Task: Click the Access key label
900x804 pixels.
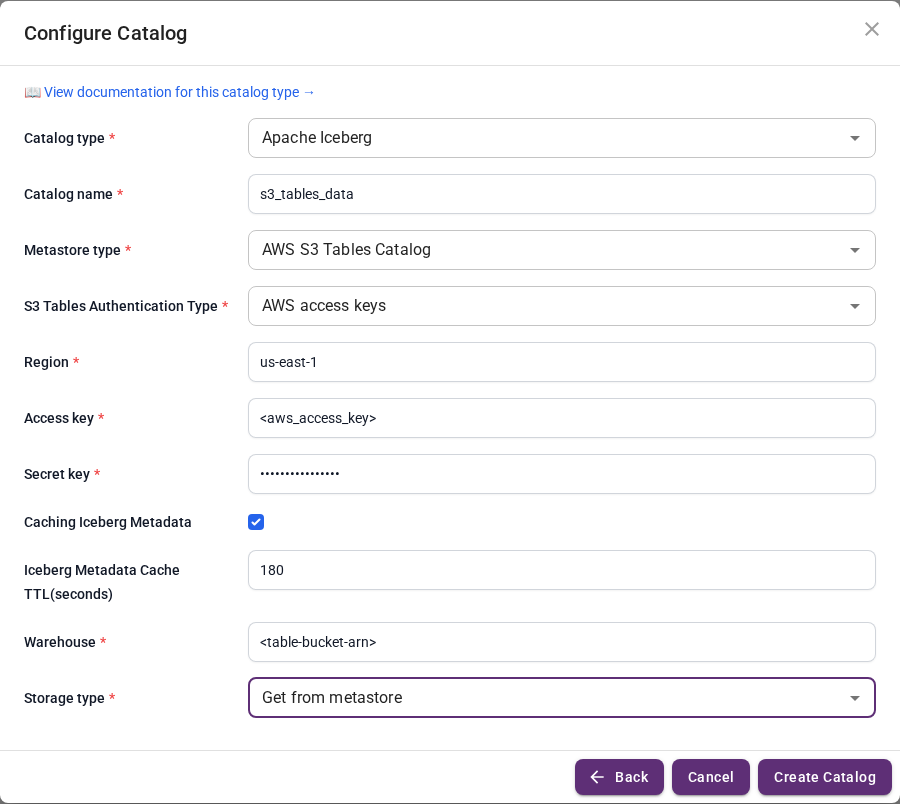Action: [59, 418]
